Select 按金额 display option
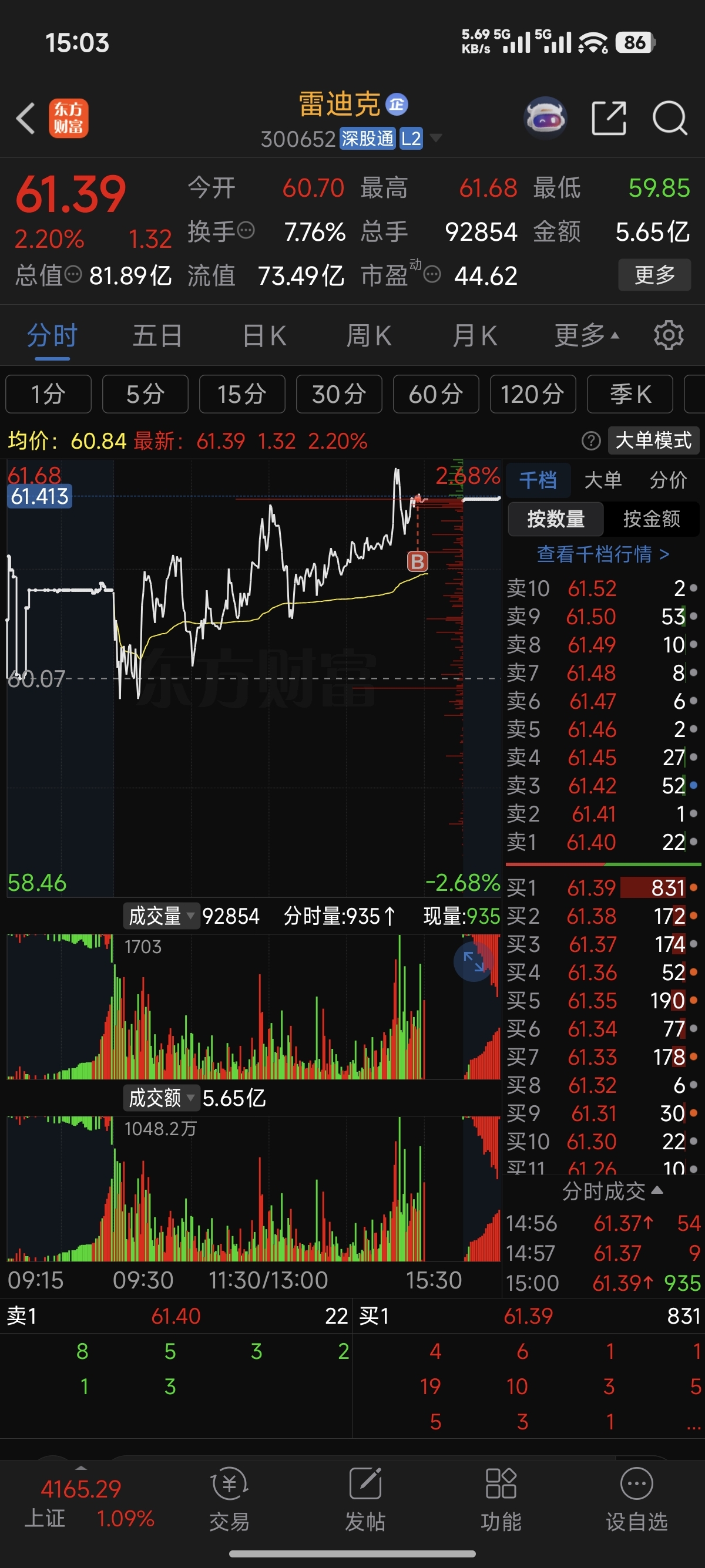The width and height of the screenshot is (705, 1568). (x=652, y=519)
